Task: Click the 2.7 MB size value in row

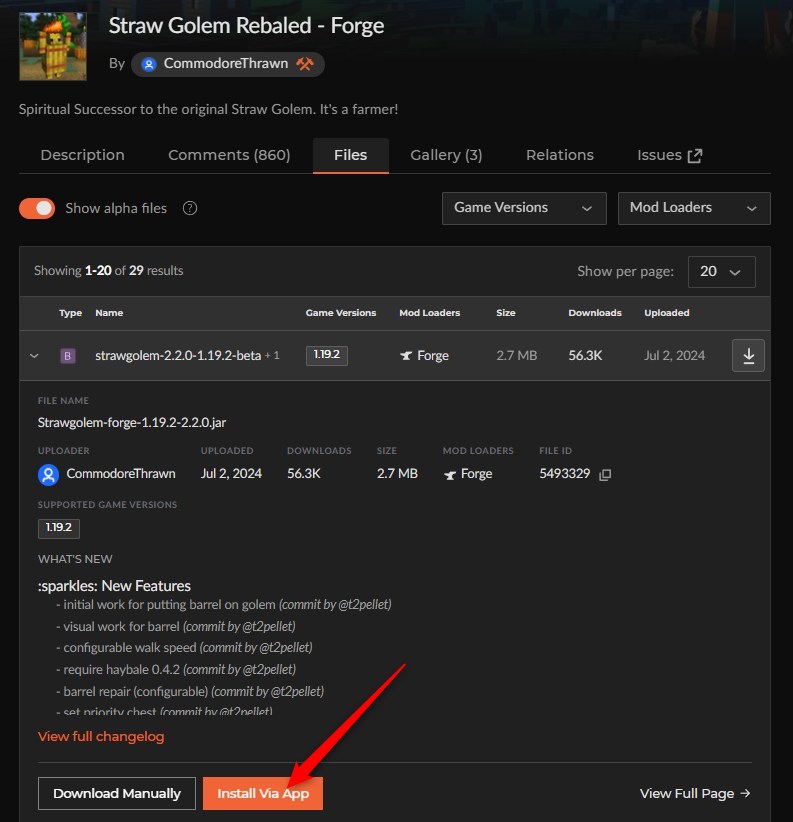Action: coord(516,355)
